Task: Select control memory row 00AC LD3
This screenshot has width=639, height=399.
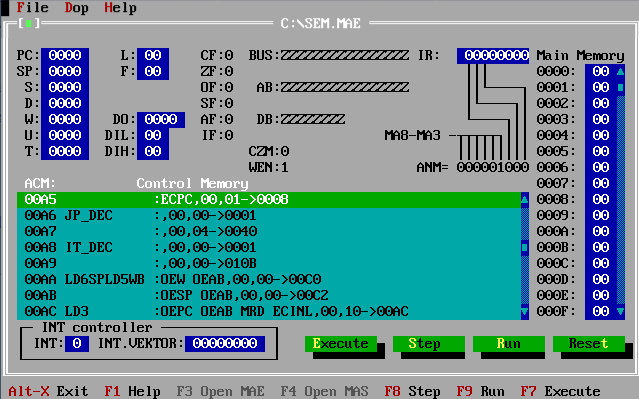Action: tap(269, 311)
